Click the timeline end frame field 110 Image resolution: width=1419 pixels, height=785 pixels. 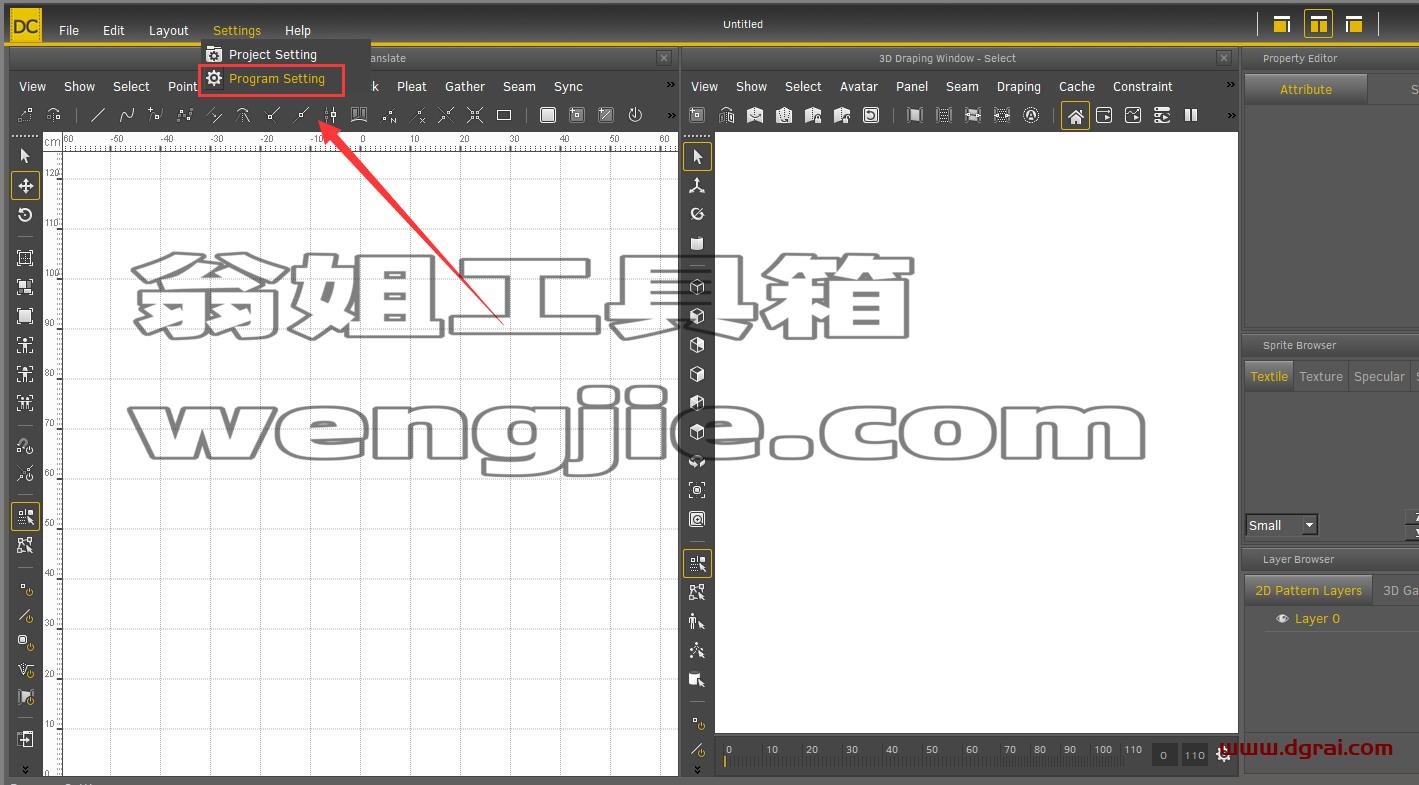point(1194,755)
